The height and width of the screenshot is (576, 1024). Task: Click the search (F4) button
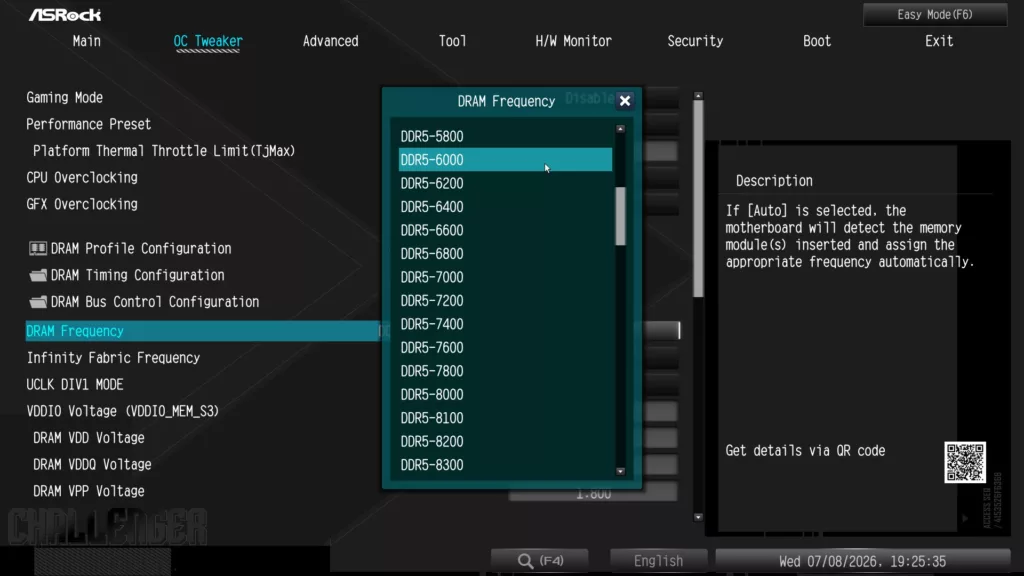539,561
